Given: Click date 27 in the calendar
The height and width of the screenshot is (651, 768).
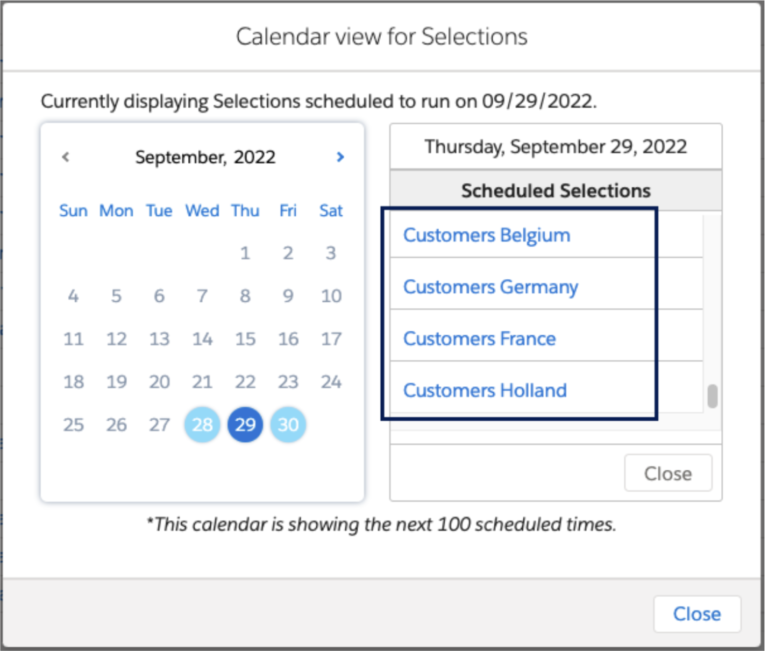Looking at the screenshot, I should [x=159, y=425].
